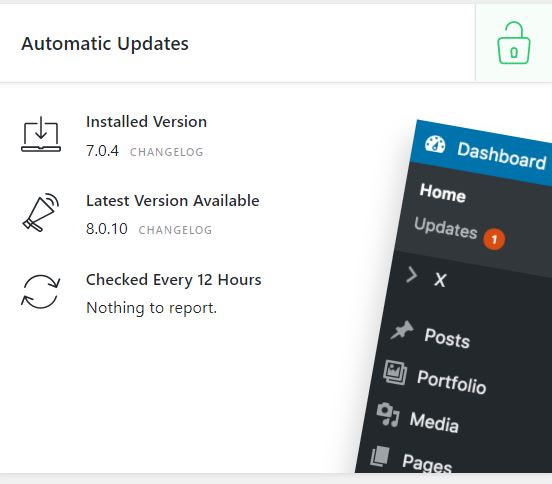Click the Pages stacked-sheets icon

coord(380,456)
